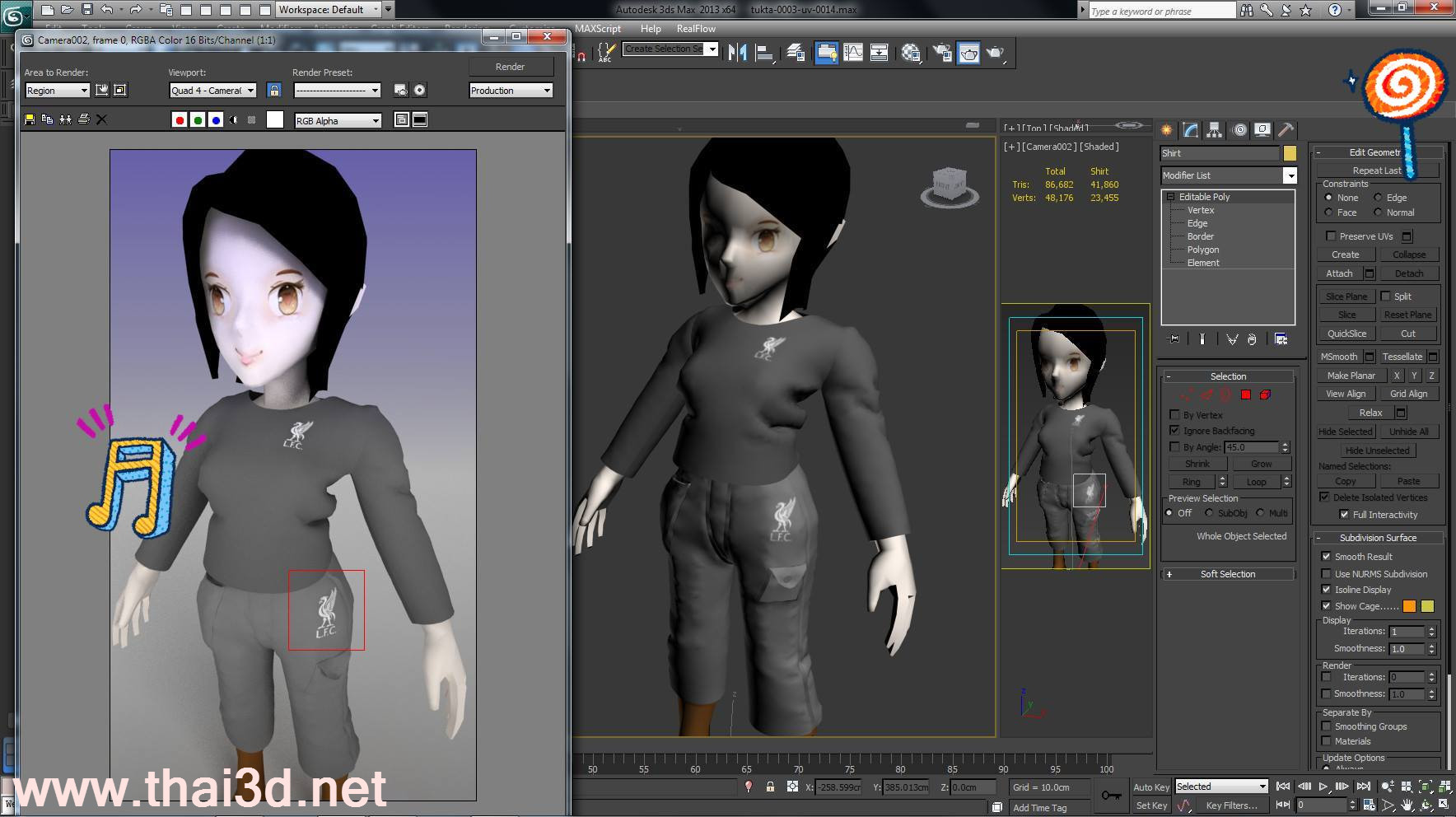The width and height of the screenshot is (1456, 817).
Task: Click the Render button
Action: point(510,67)
